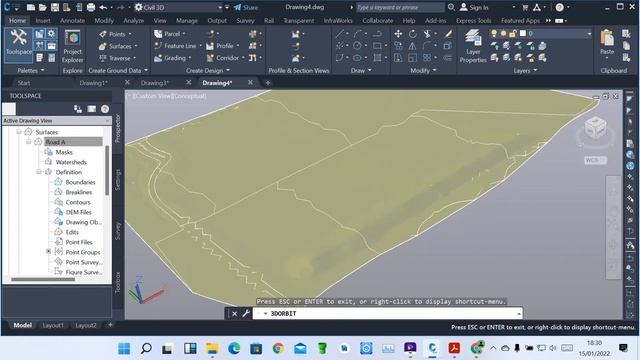Select Breaklines in the surface definition
Image resolution: width=640 pixels, height=360 pixels.
[x=78, y=192]
